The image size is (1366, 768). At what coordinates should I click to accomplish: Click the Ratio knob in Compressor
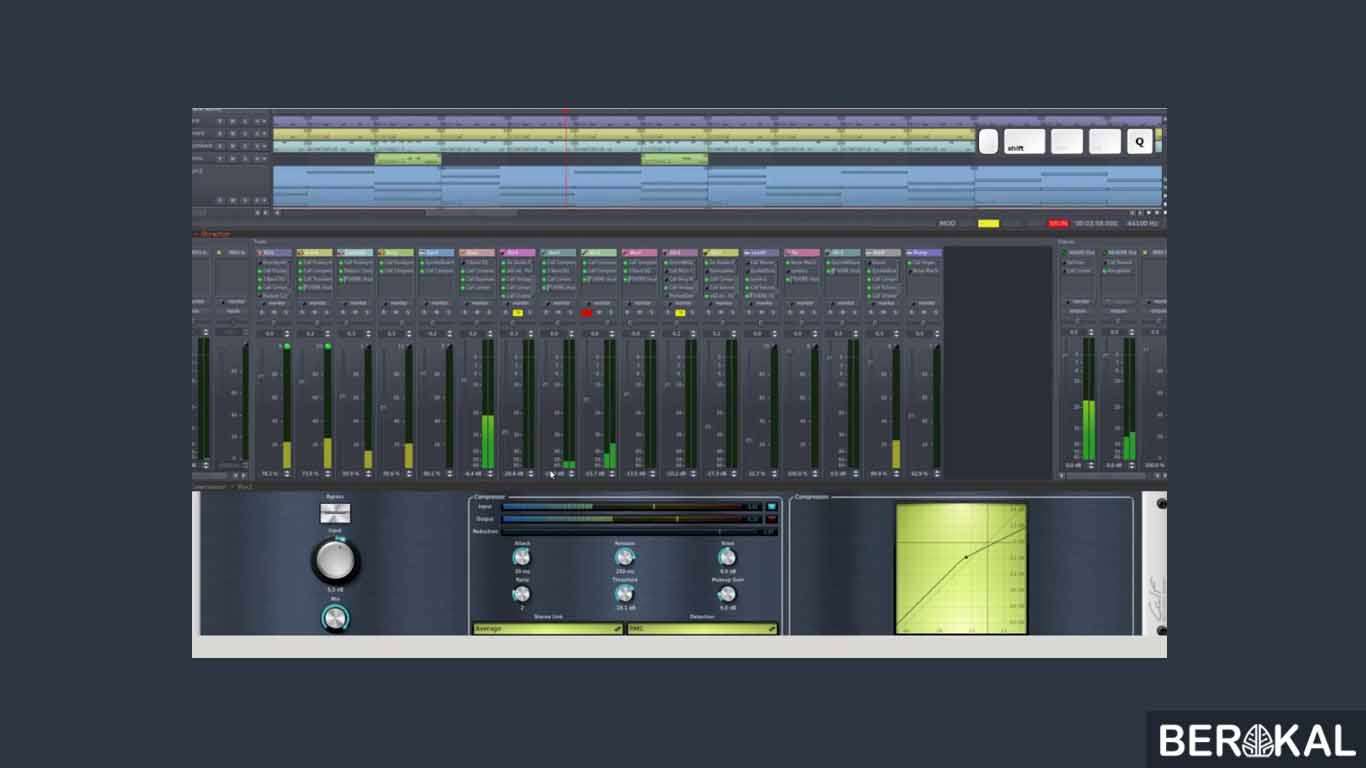522,594
